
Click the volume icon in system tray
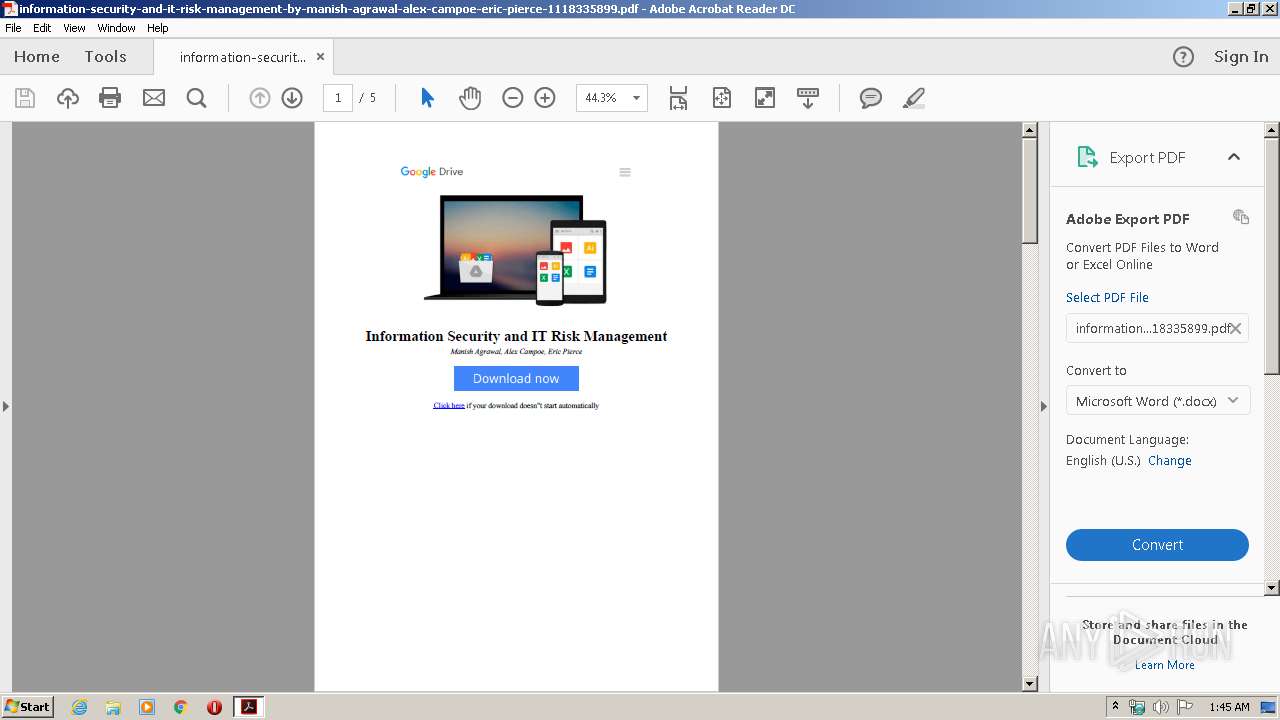pyautogui.click(x=1161, y=707)
